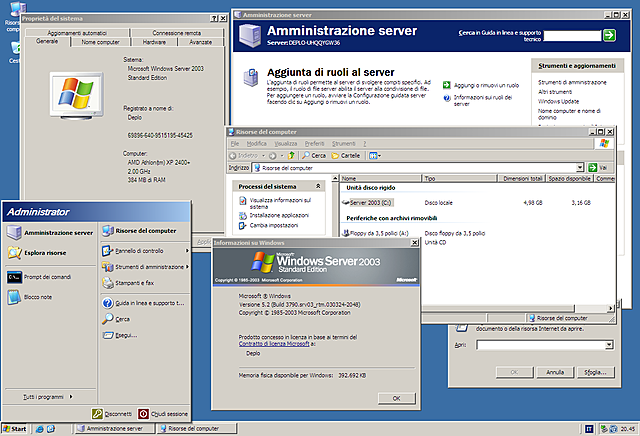Click the Disconnetti button in Start menu
The width and height of the screenshot is (640, 436).
(x=112, y=414)
